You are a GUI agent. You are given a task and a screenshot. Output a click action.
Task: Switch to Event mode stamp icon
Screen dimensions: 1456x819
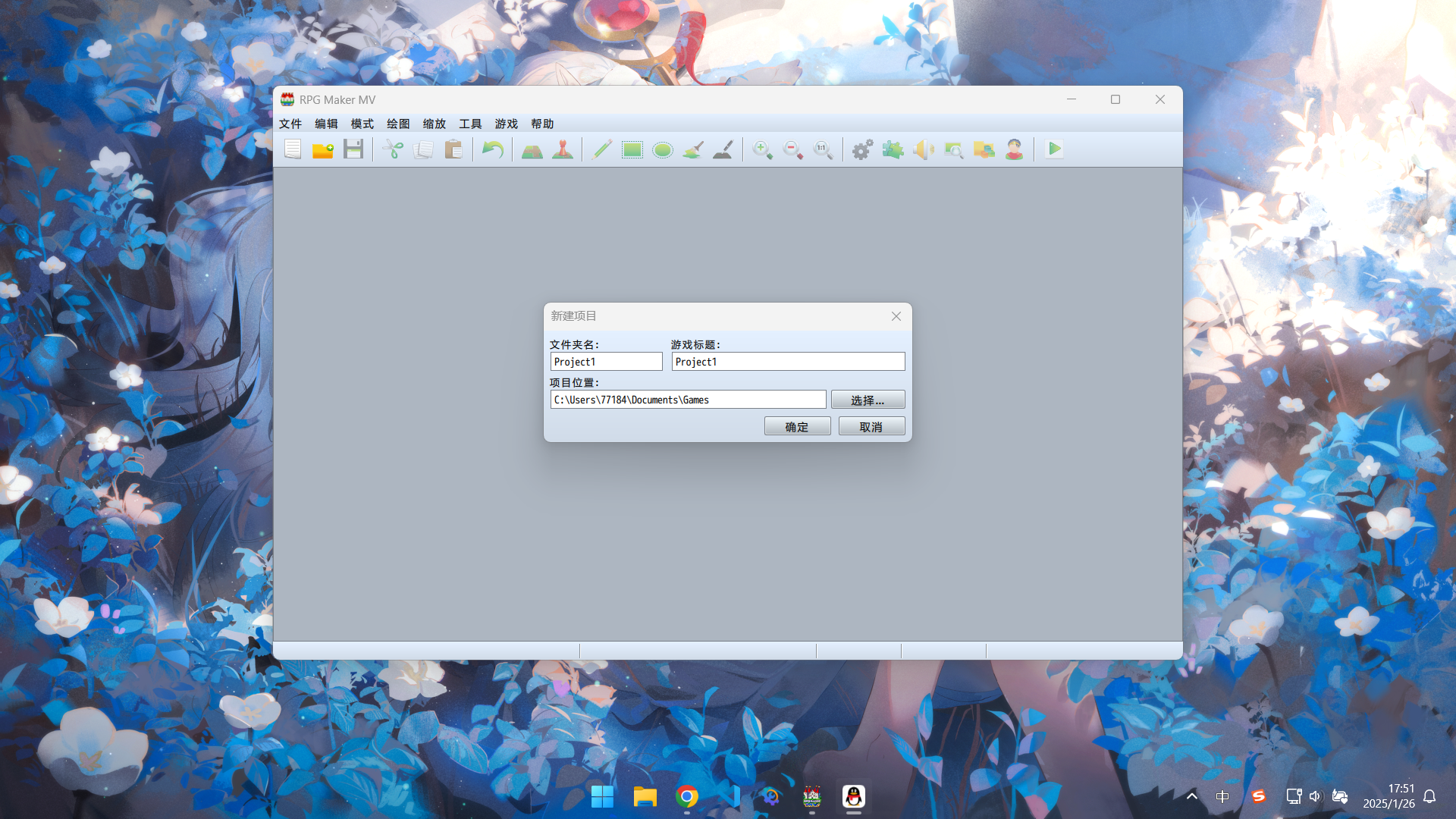coord(563,149)
